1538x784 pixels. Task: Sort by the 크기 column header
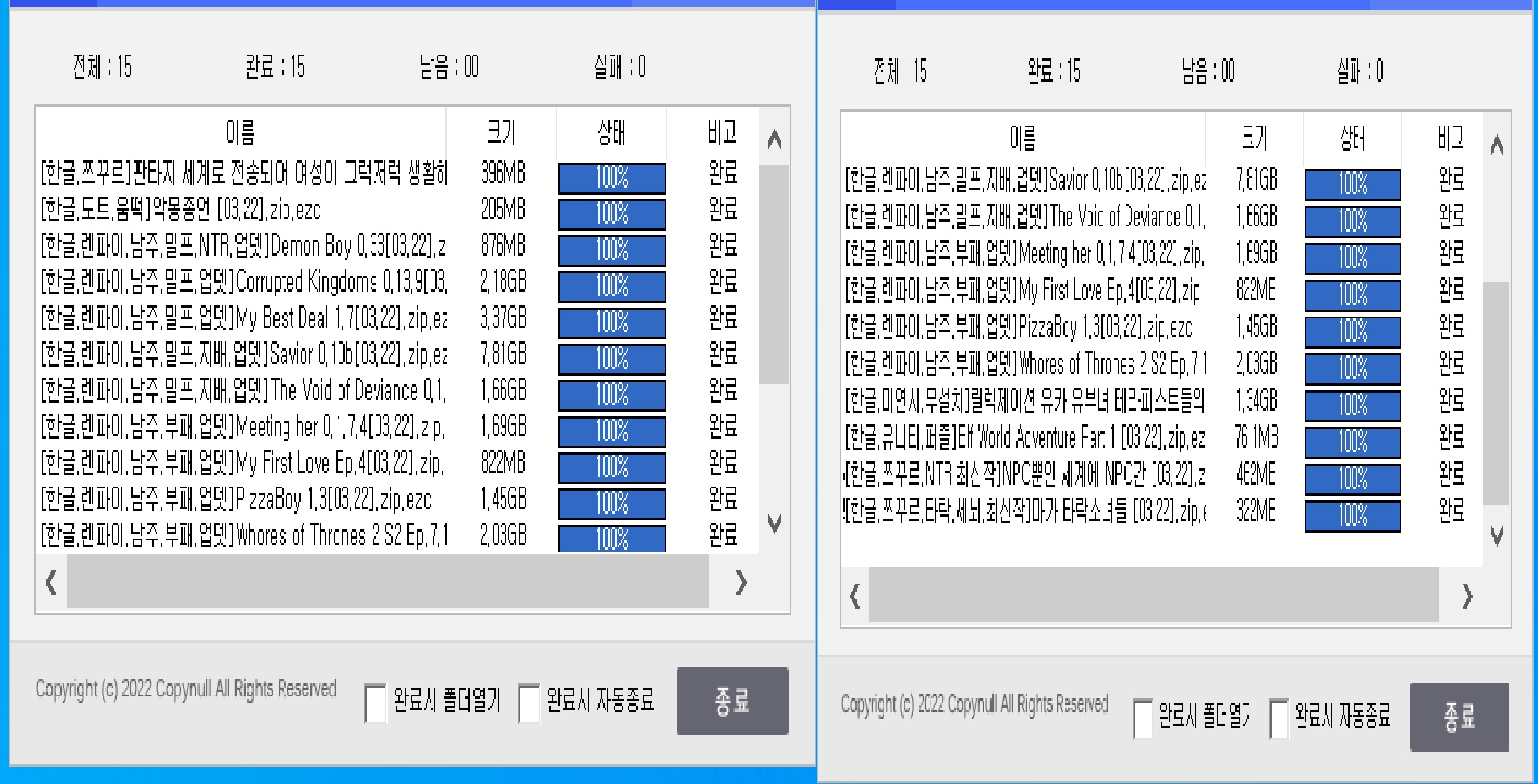pyautogui.click(x=501, y=133)
